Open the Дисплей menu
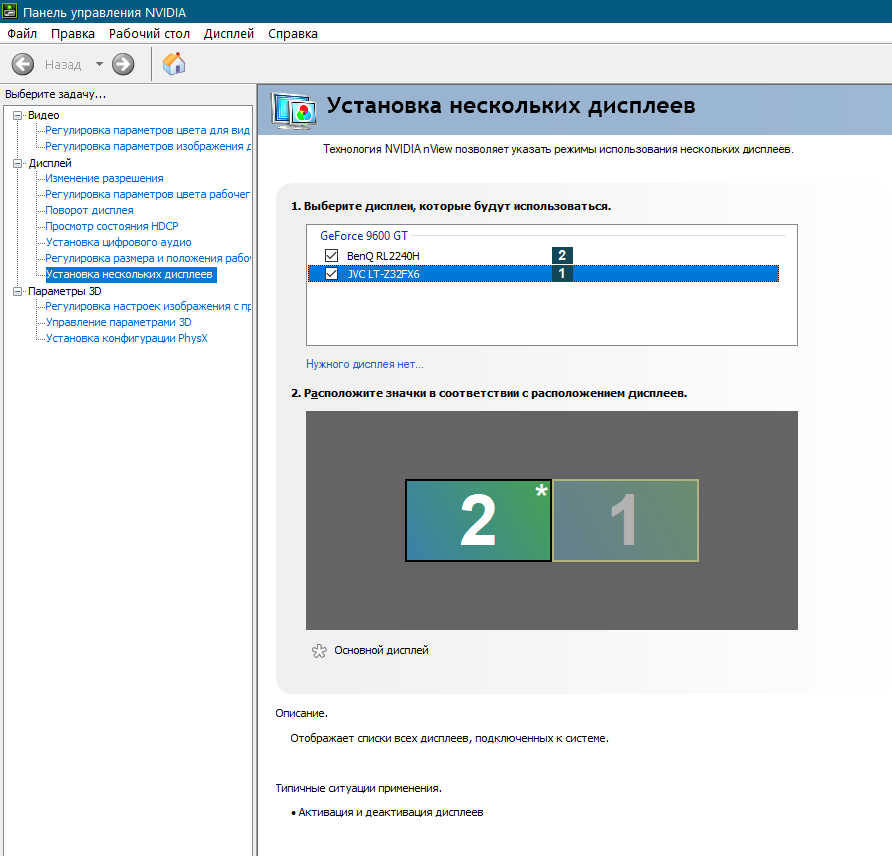This screenshot has width=892, height=856. click(229, 34)
